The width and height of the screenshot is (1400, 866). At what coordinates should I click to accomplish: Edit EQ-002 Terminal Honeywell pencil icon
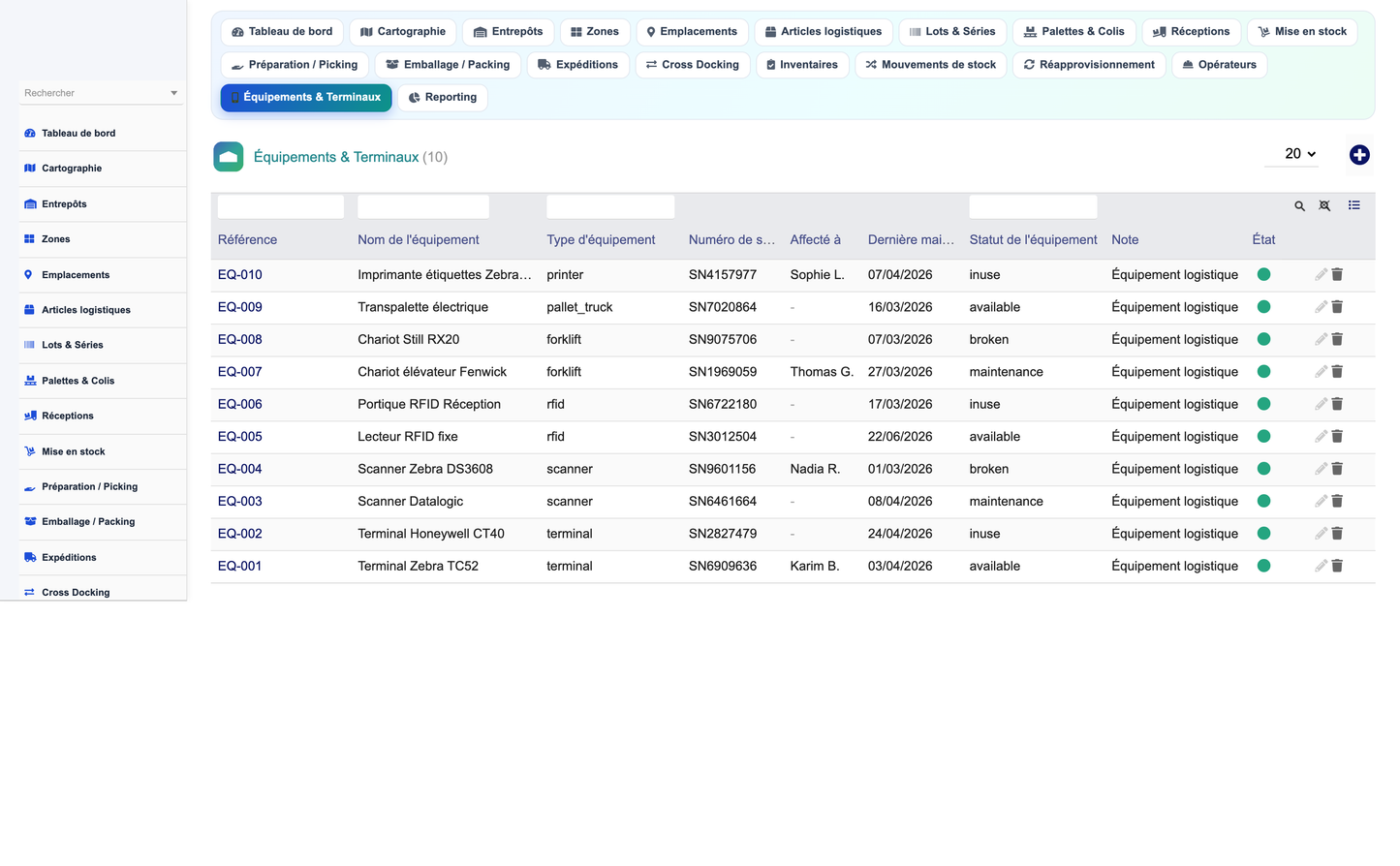point(1321,534)
